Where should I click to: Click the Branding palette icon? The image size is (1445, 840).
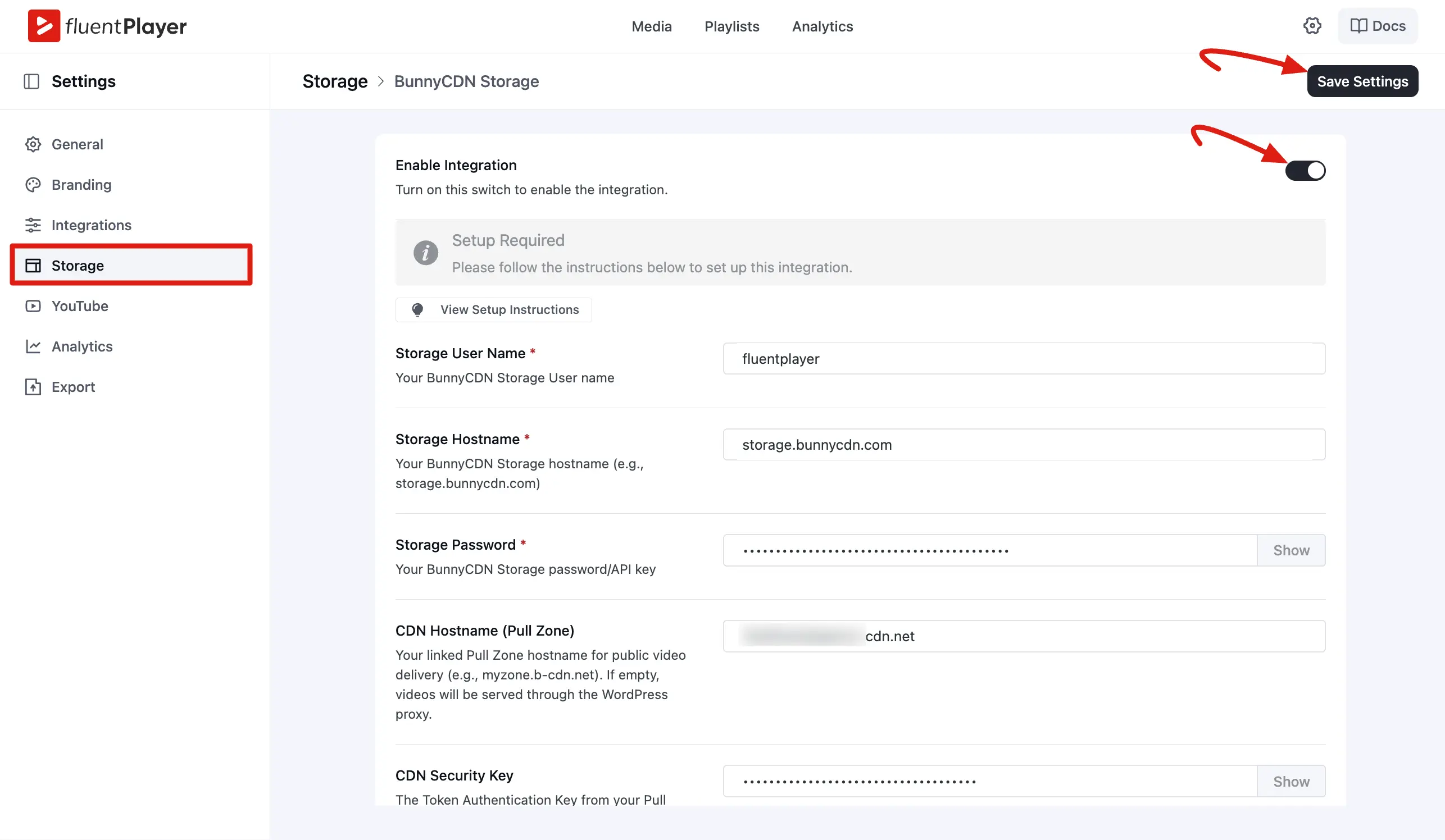click(x=33, y=185)
